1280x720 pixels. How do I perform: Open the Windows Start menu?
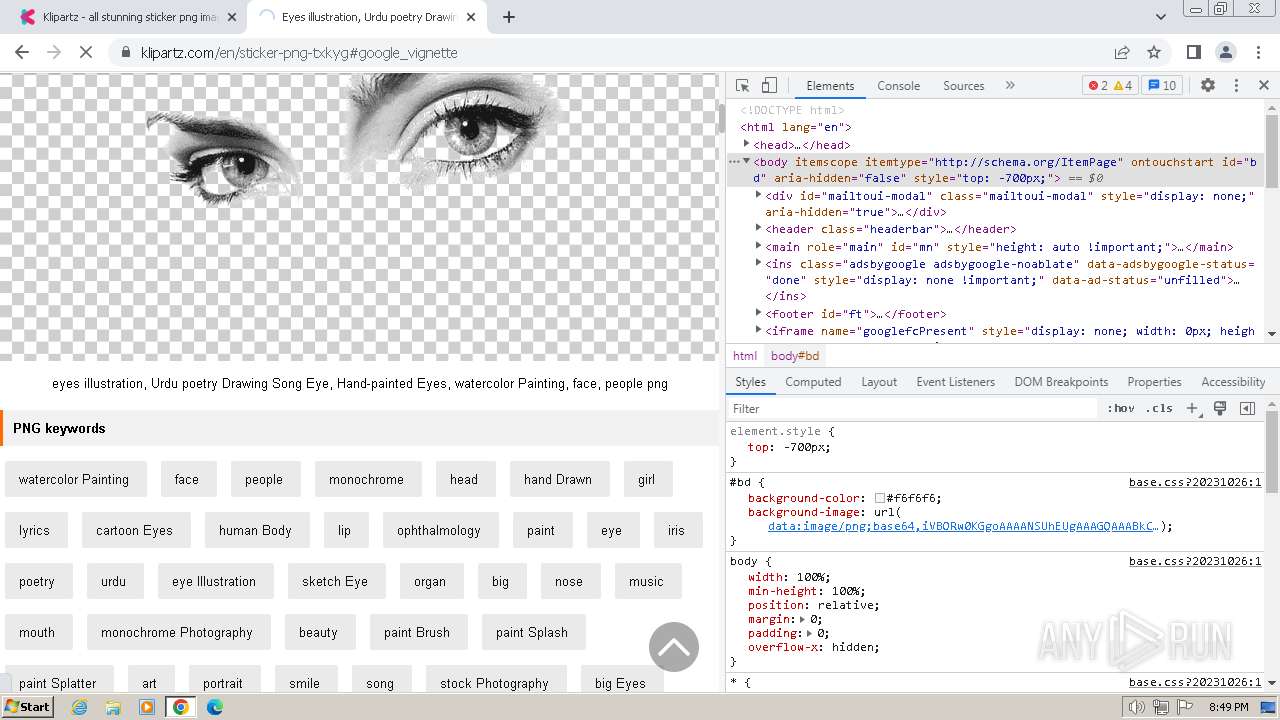click(x=27, y=707)
